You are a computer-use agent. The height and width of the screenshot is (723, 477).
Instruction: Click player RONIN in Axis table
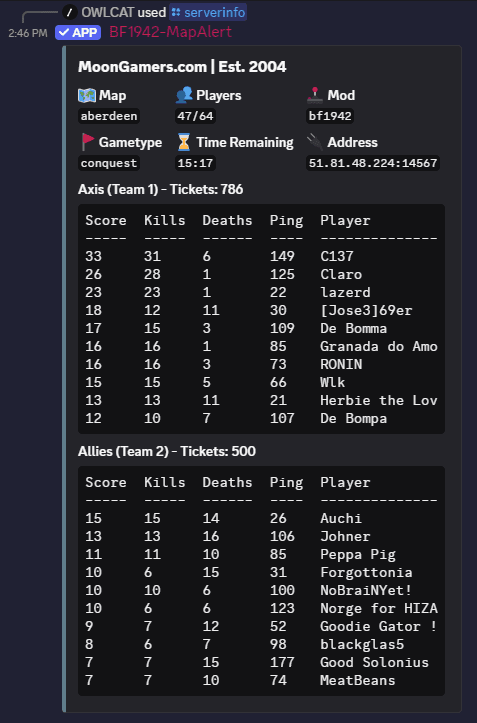point(341,364)
